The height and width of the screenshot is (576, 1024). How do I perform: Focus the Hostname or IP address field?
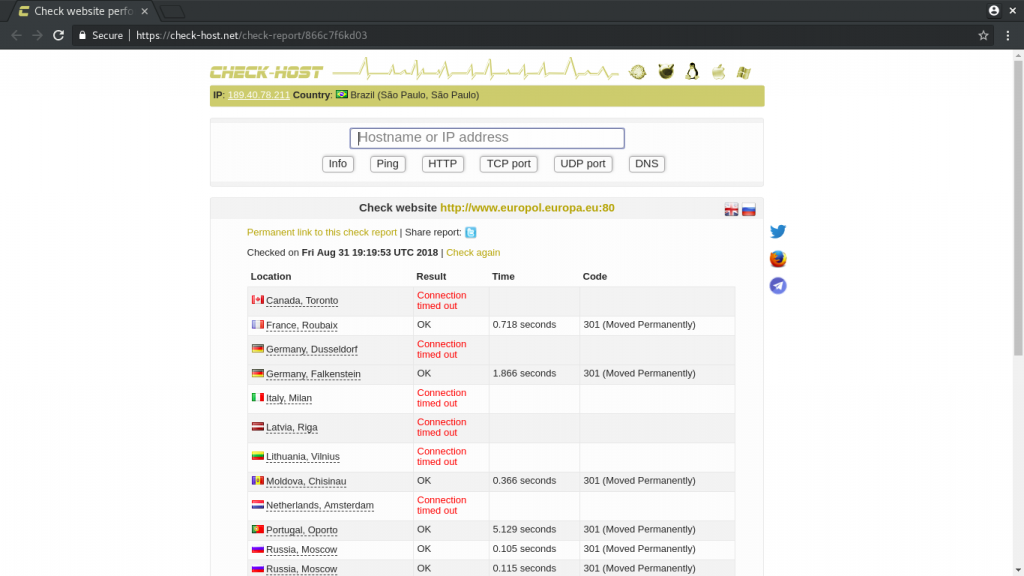click(487, 138)
